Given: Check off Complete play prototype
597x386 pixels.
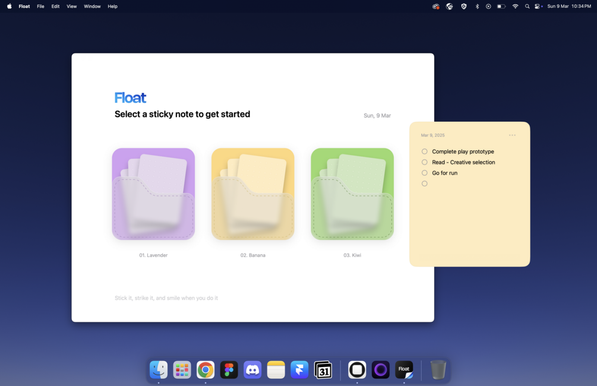Looking at the screenshot, I should [425, 151].
